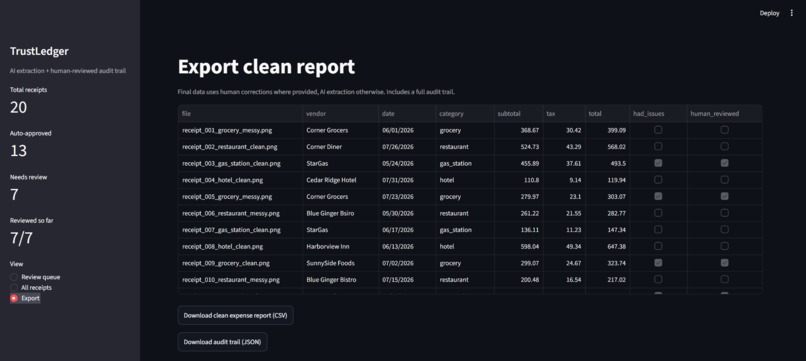Viewport: 806px width, 361px height.
Task: Select cell receipt_008_hotel_clean.png
Action: [x=240, y=246]
